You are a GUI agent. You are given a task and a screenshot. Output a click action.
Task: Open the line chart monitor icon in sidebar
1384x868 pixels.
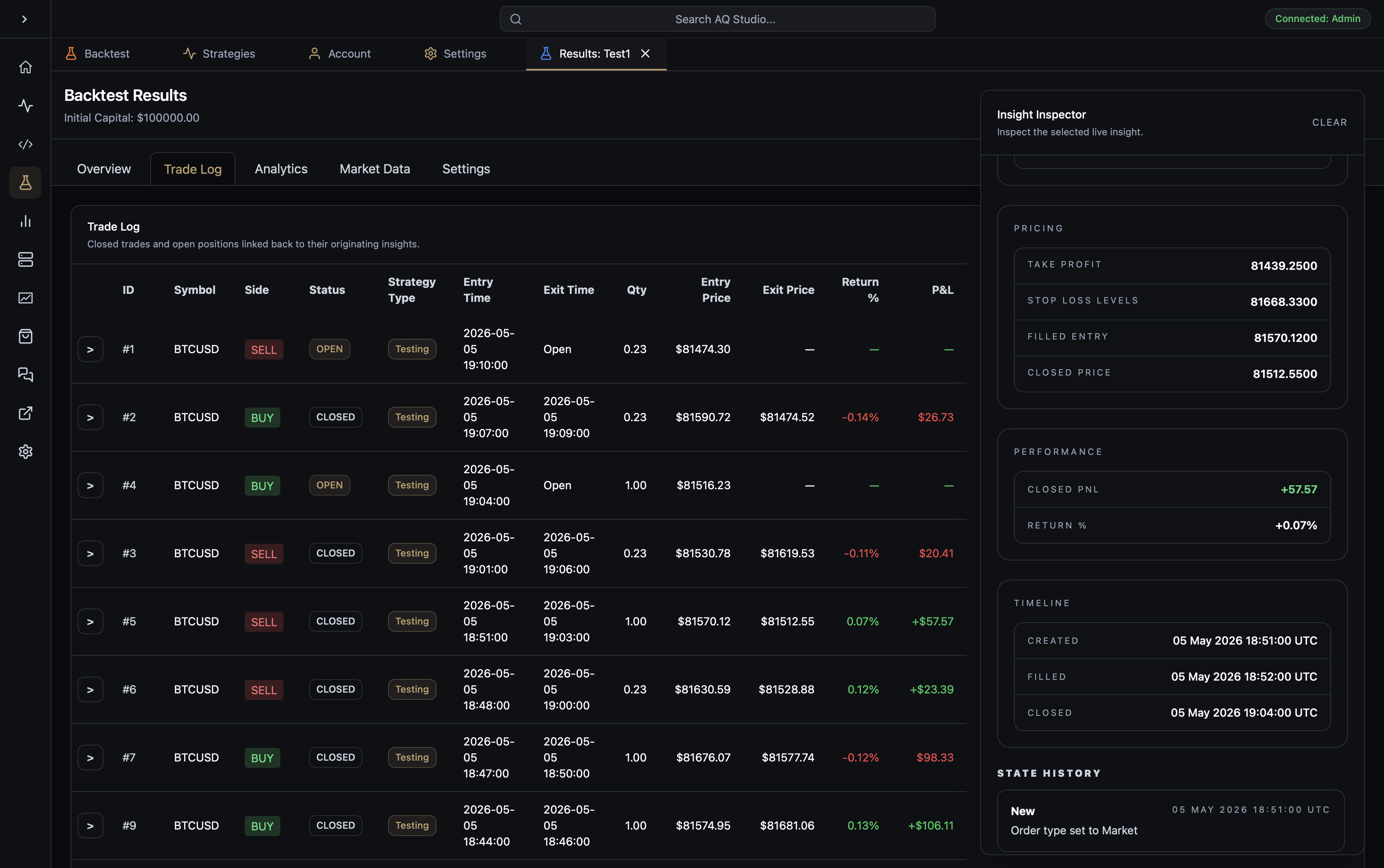pos(25,298)
